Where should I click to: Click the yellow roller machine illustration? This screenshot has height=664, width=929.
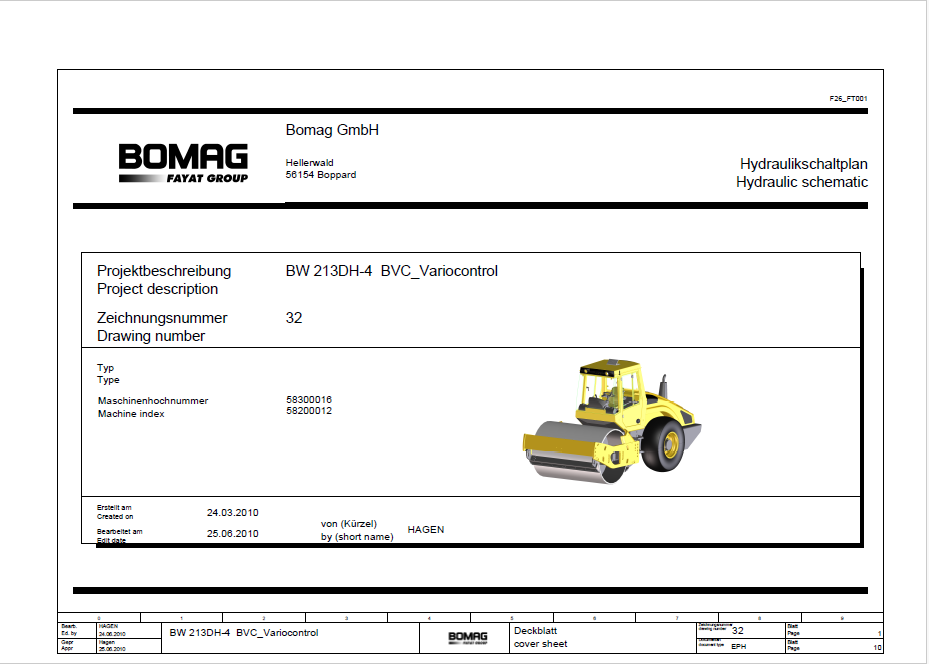[612, 421]
